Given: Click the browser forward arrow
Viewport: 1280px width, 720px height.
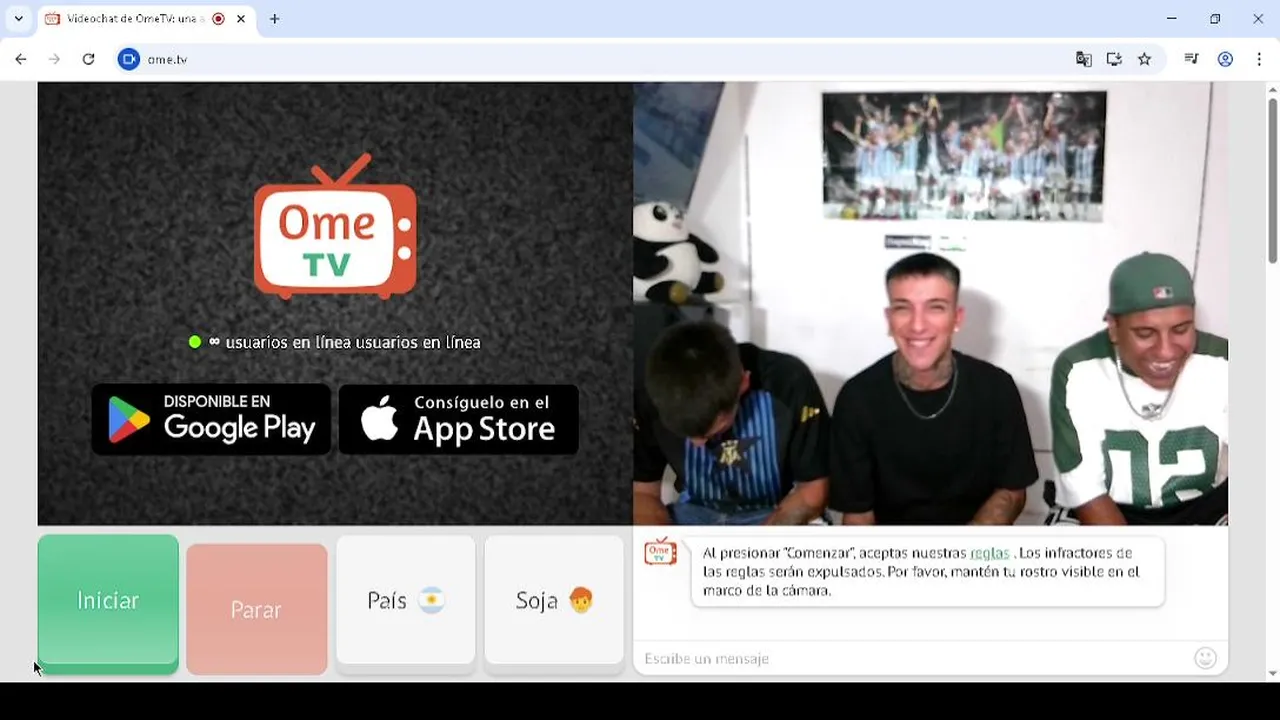Looking at the screenshot, I should point(54,59).
